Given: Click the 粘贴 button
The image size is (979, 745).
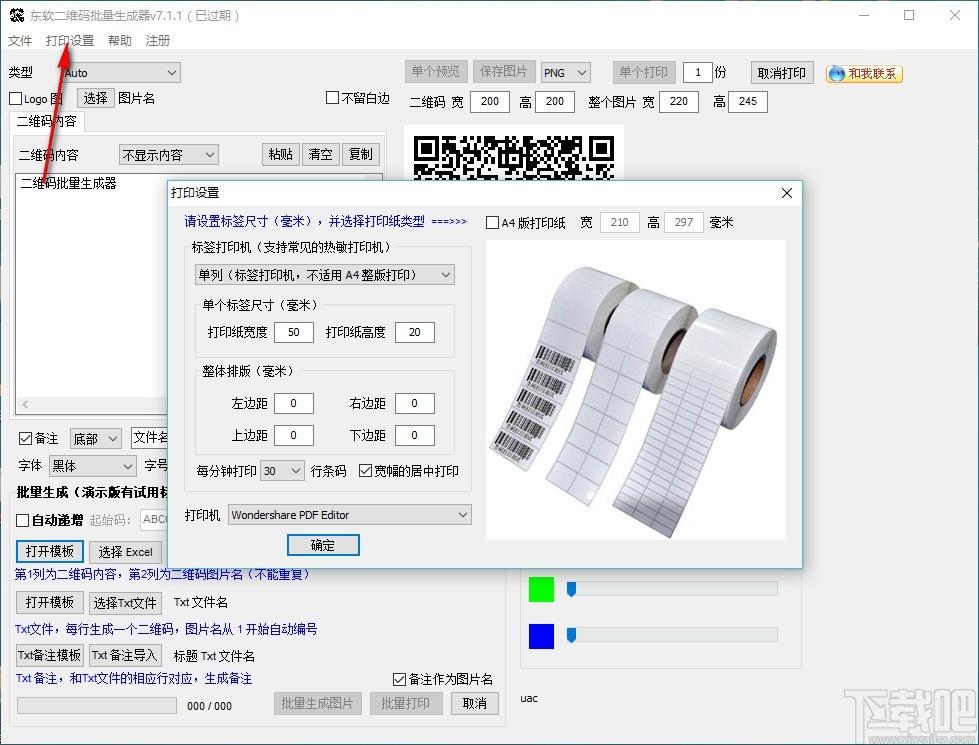Looking at the screenshot, I should (x=280, y=154).
